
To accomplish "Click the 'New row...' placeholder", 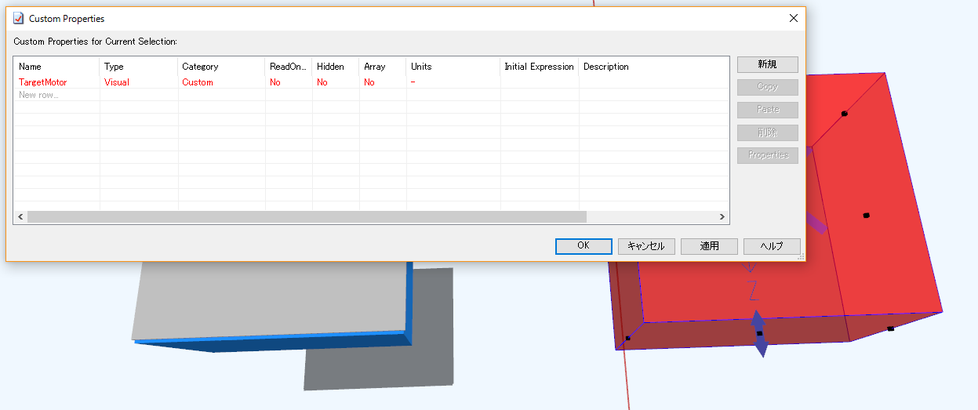I will [39, 95].
